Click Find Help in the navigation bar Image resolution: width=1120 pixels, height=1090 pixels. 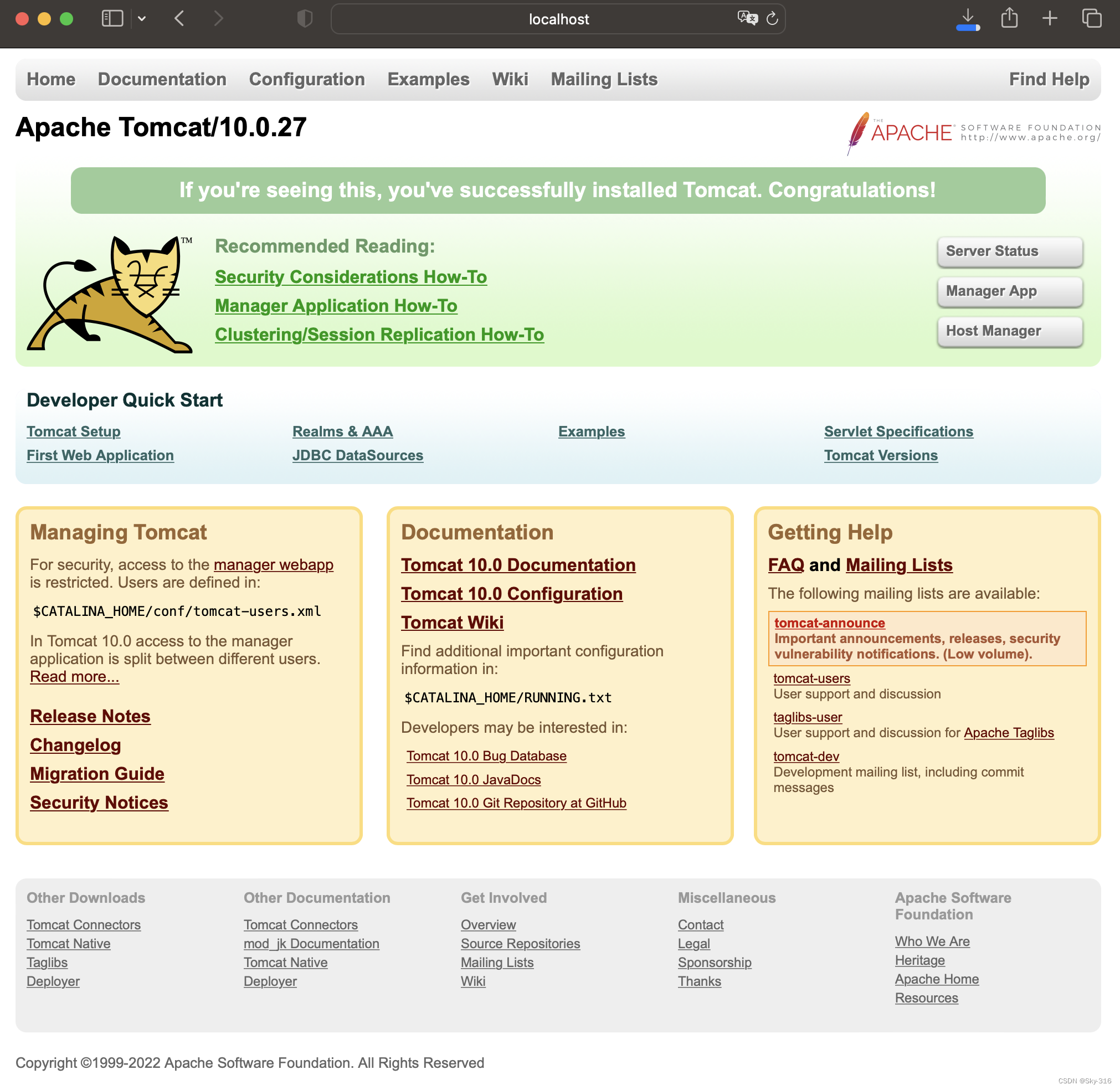[x=1049, y=79]
